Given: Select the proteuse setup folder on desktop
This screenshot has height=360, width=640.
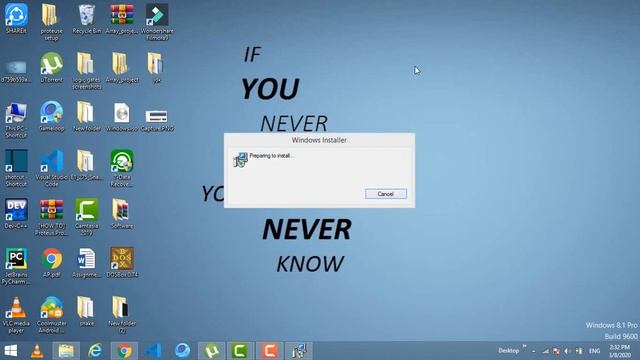Looking at the screenshot, I should coord(51,22).
